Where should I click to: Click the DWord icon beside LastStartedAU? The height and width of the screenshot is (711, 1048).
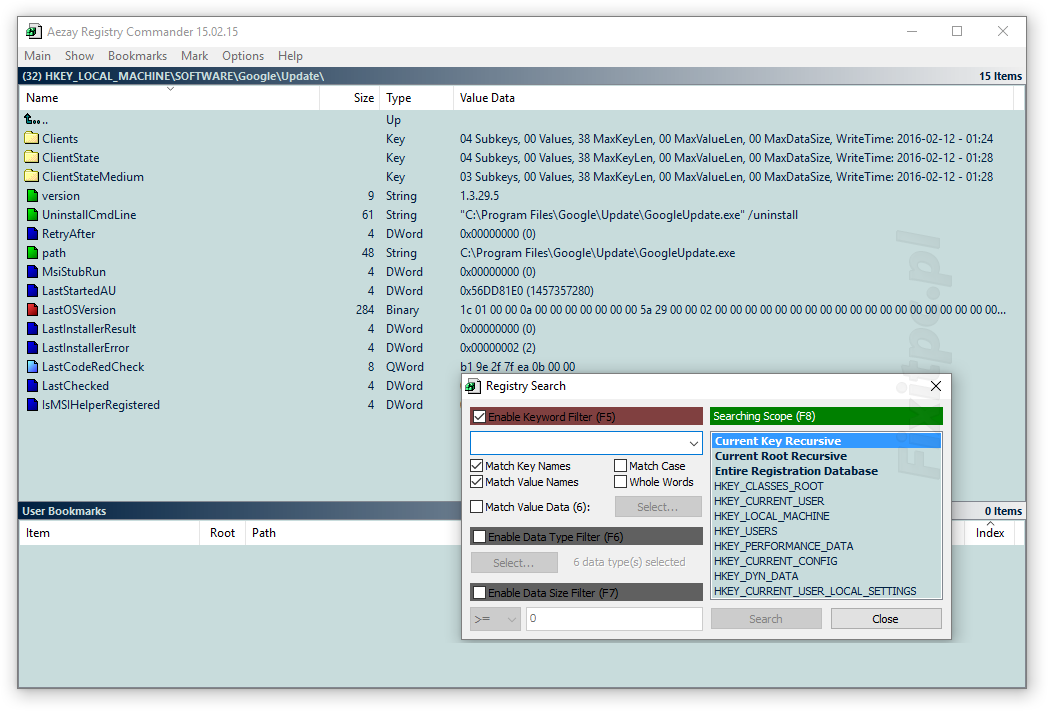[32, 291]
